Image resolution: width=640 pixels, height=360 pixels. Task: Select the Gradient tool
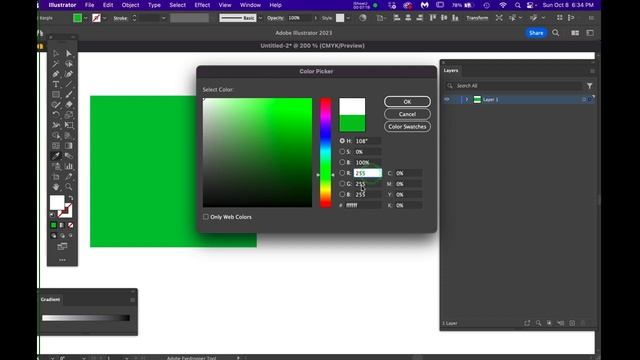69,146
